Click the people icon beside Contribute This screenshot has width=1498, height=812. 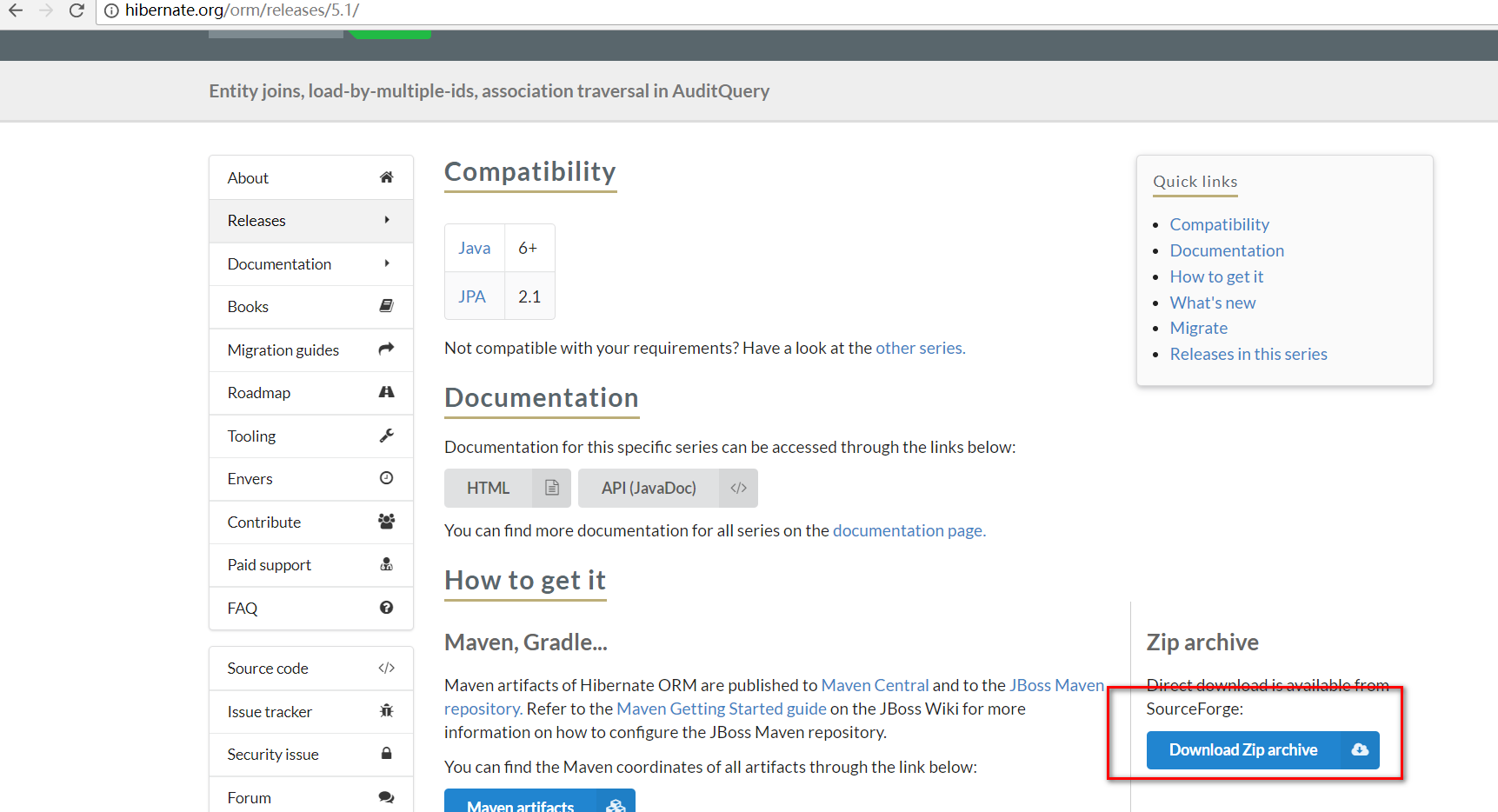[x=387, y=521]
